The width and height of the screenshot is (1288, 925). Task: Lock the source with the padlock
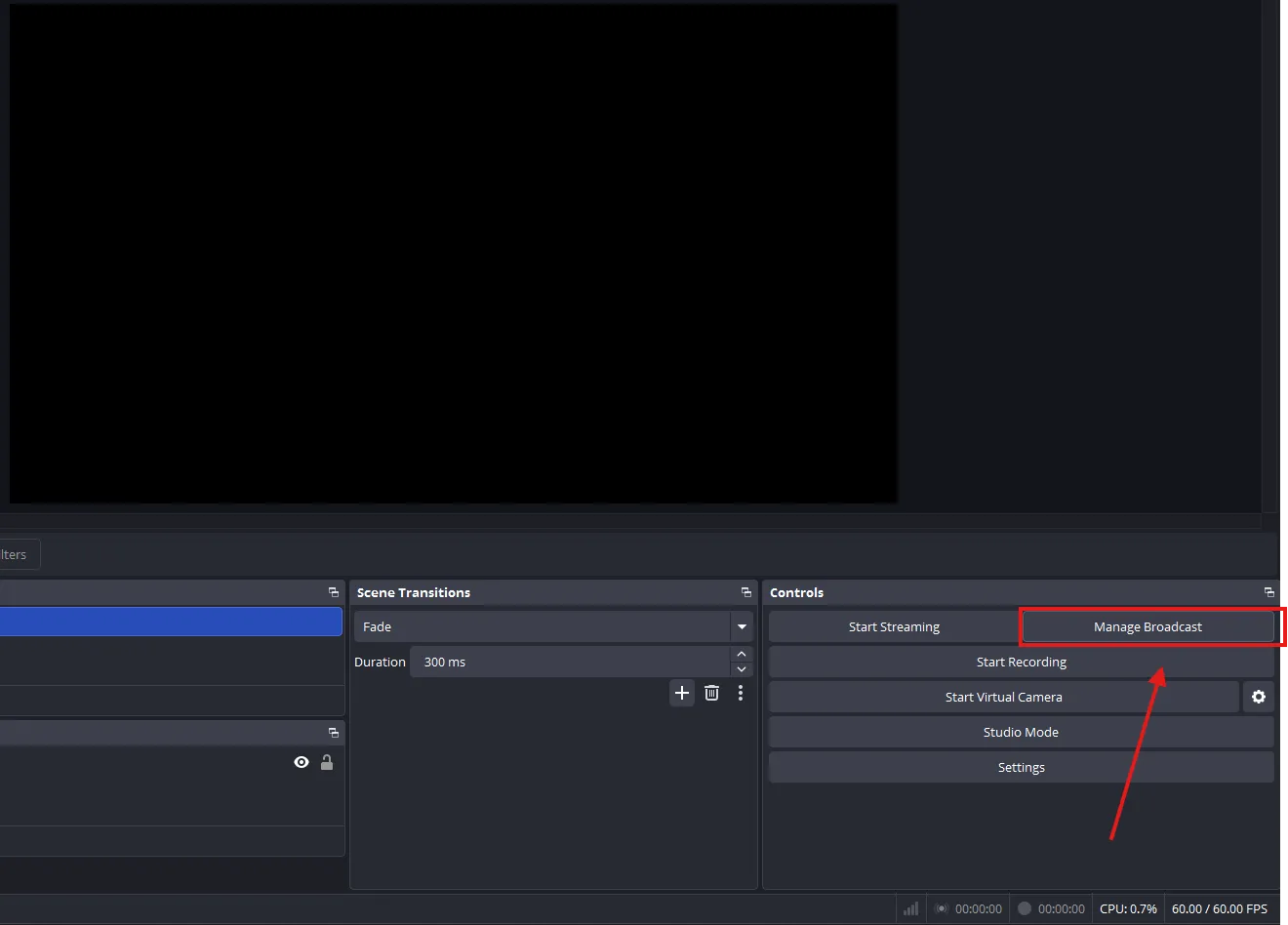(327, 762)
